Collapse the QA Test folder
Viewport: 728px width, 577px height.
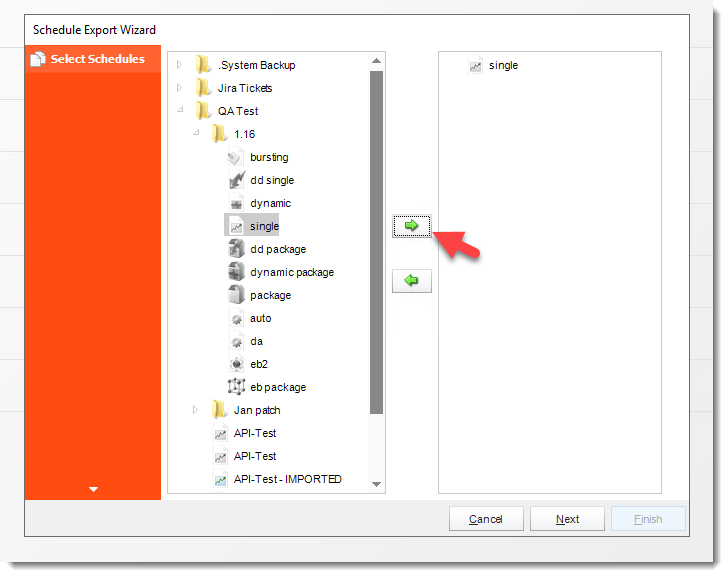180,110
